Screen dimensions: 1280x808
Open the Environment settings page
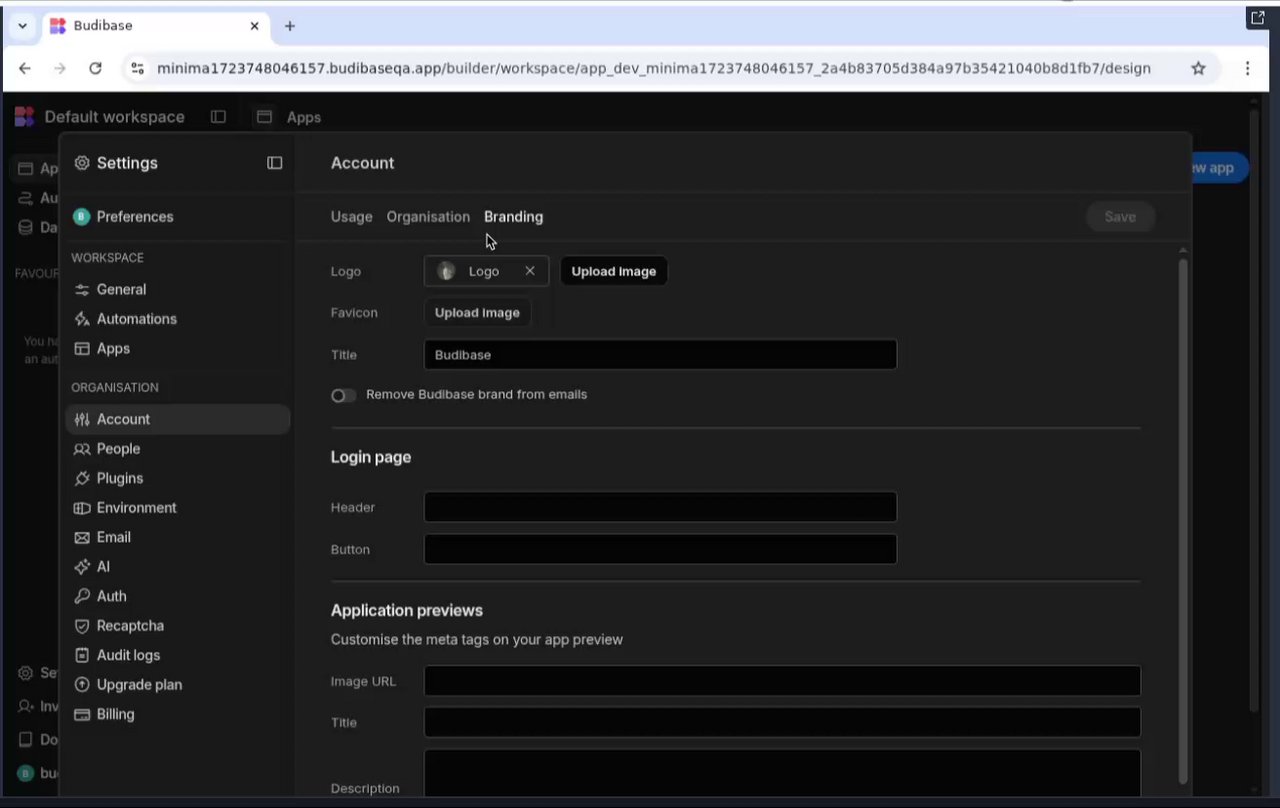coord(177,508)
